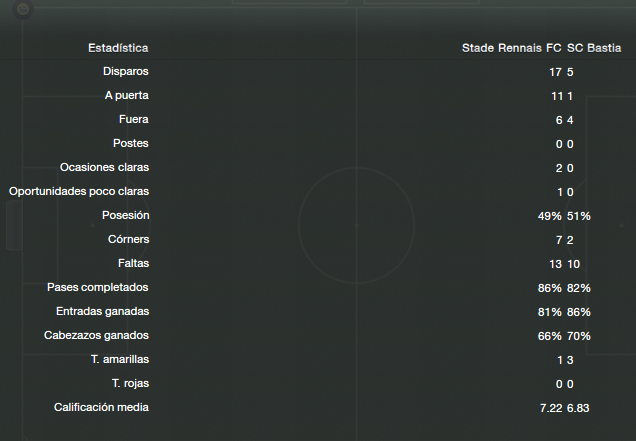636x441 pixels.
Task: Click the Posesión statistic label
Action: [126, 215]
